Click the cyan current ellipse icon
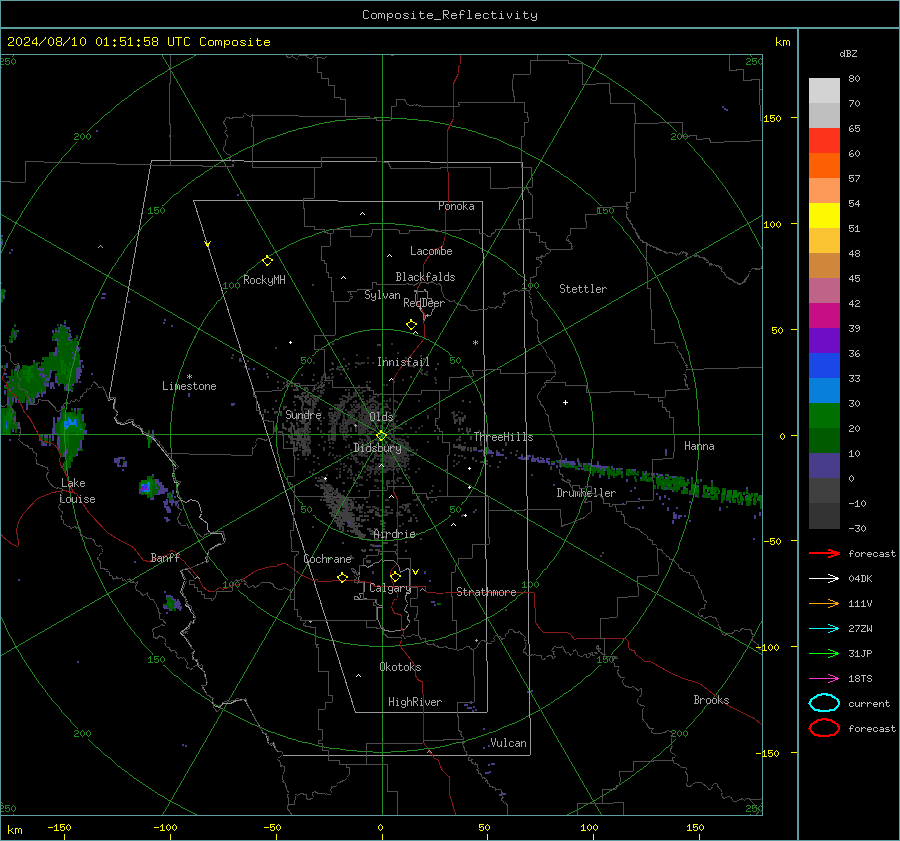900x841 pixels. coord(824,703)
